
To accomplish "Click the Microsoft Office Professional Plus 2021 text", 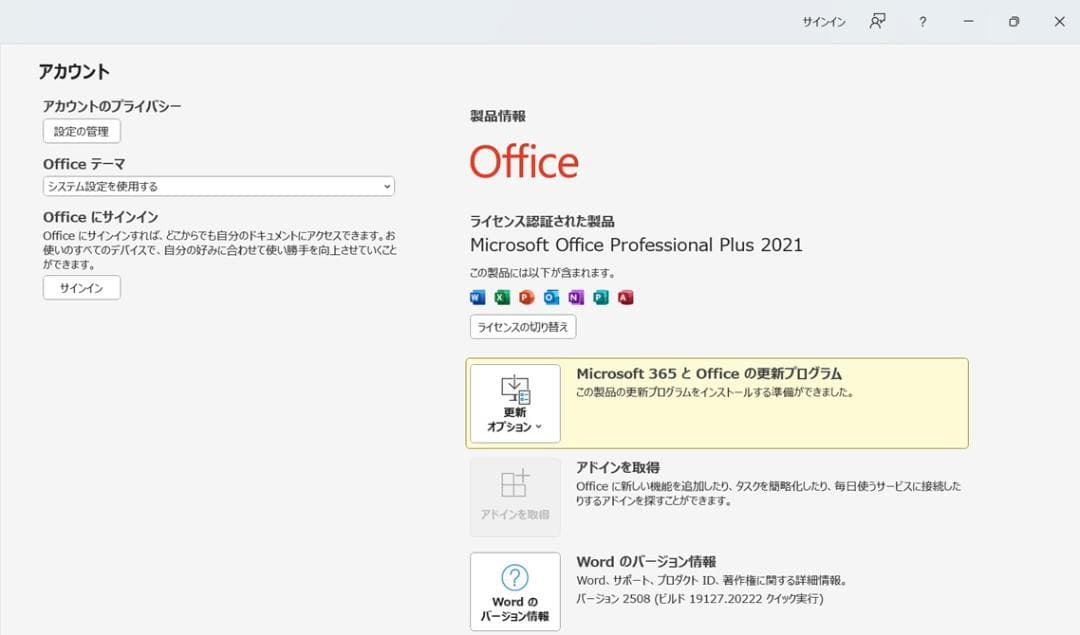I will pyautogui.click(x=636, y=244).
